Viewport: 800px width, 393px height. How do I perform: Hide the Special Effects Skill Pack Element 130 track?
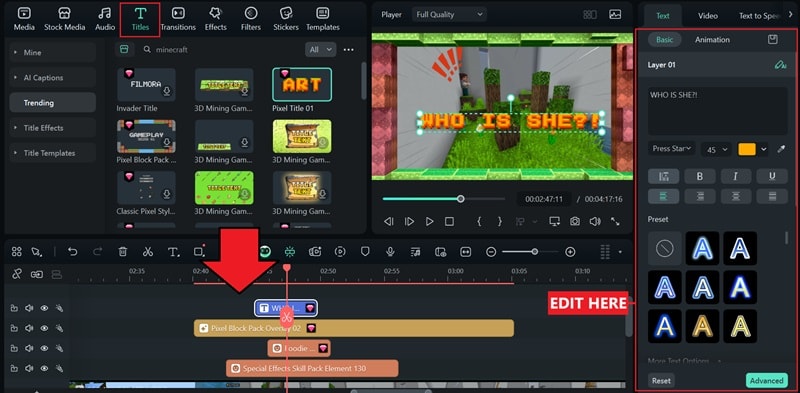point(44,368)
